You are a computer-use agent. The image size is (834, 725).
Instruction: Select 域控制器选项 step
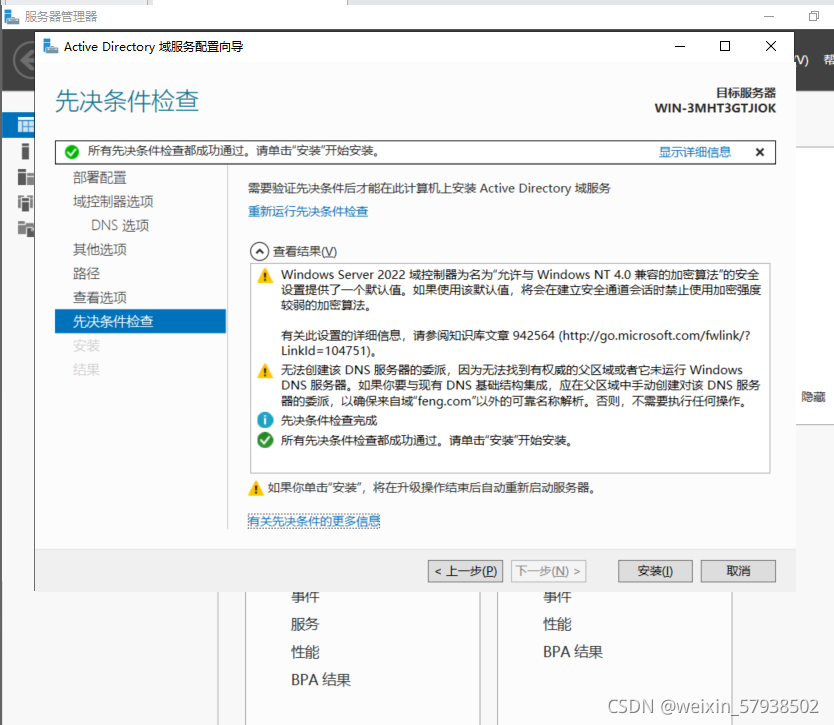click(x=113, y=202)
